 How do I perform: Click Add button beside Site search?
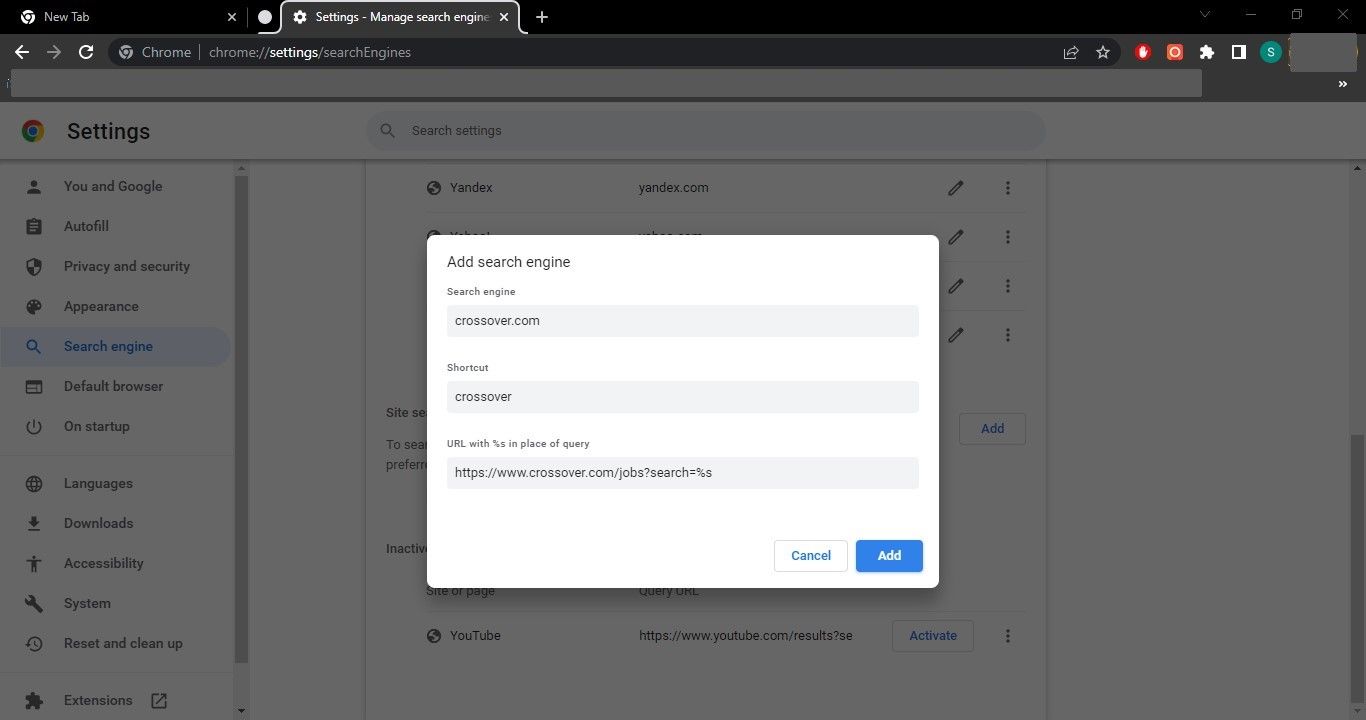pos(992,428)
